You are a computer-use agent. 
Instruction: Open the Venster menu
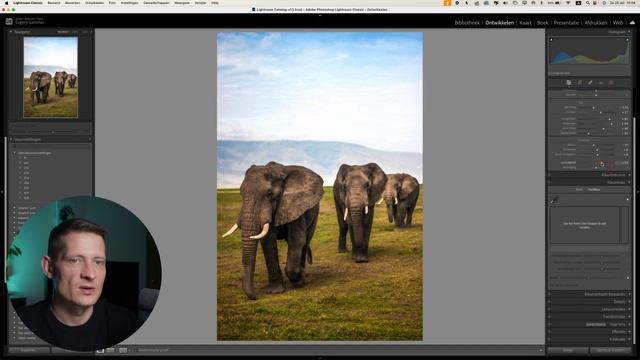(x=200, y=3)
